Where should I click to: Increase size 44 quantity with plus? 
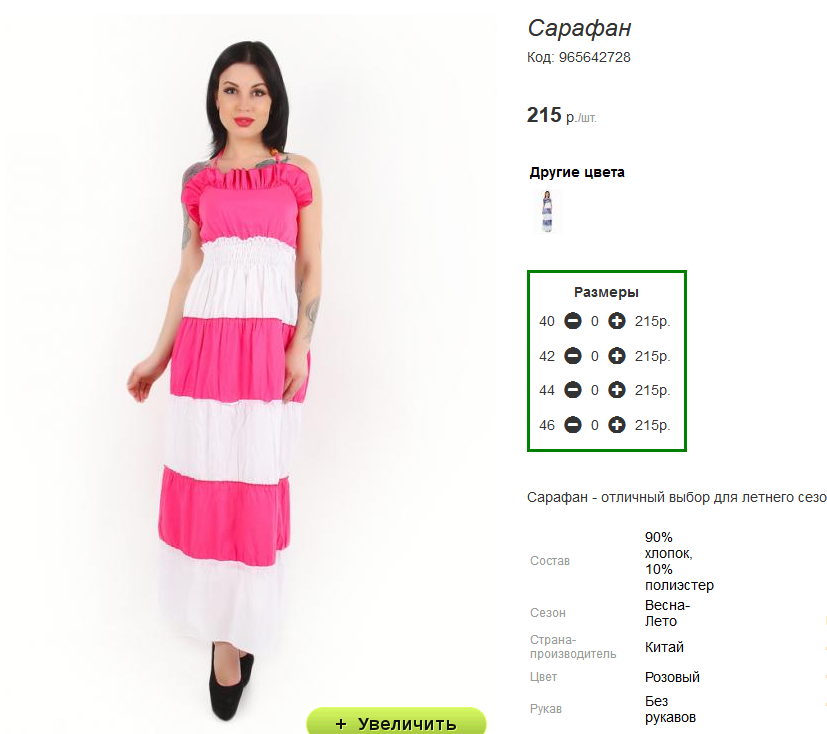(617, 390)
